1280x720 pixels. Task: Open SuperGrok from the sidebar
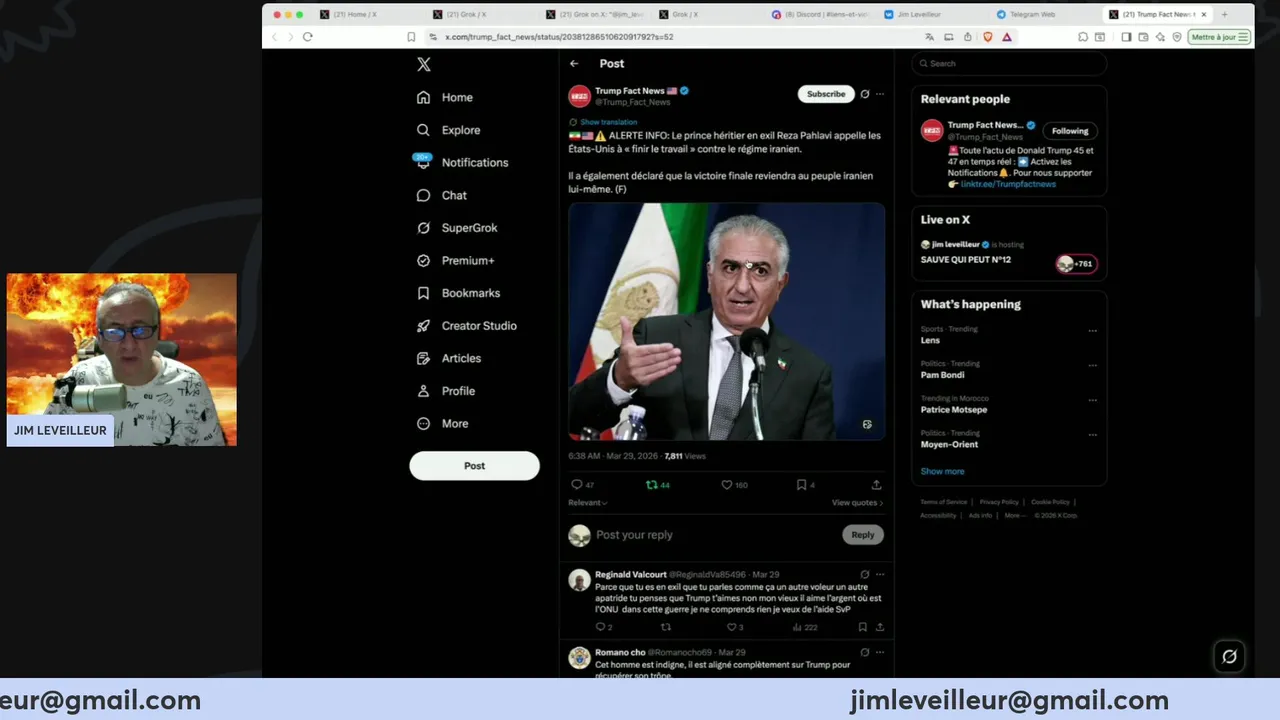[456, 228]
